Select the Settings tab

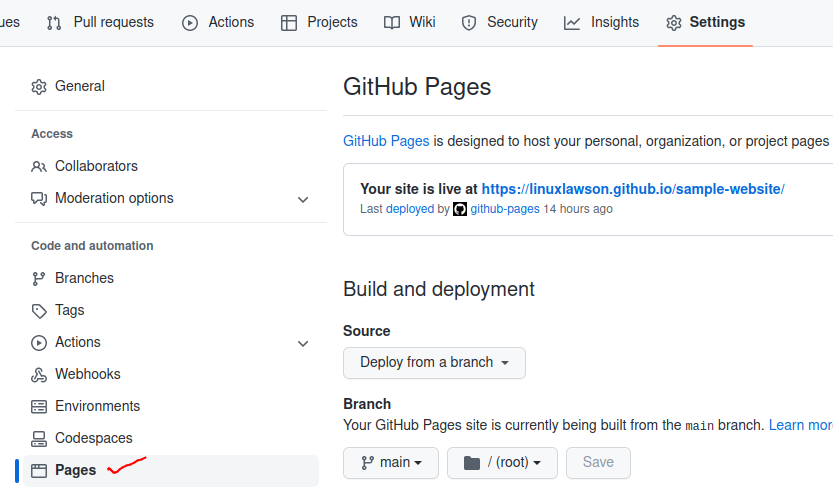[x=706, y=22]
